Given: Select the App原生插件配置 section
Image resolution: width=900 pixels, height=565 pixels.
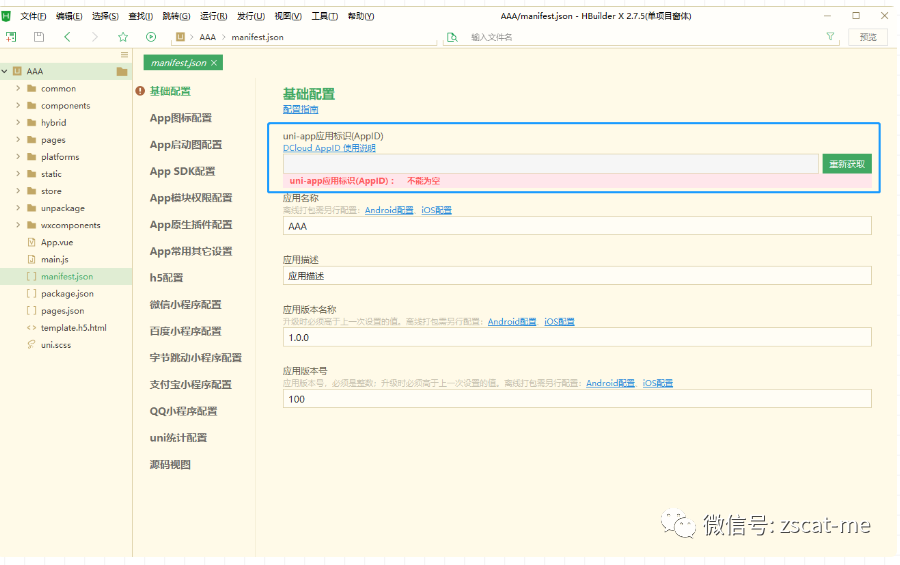Looking at the screenshot, I should (x=191, y=225).
